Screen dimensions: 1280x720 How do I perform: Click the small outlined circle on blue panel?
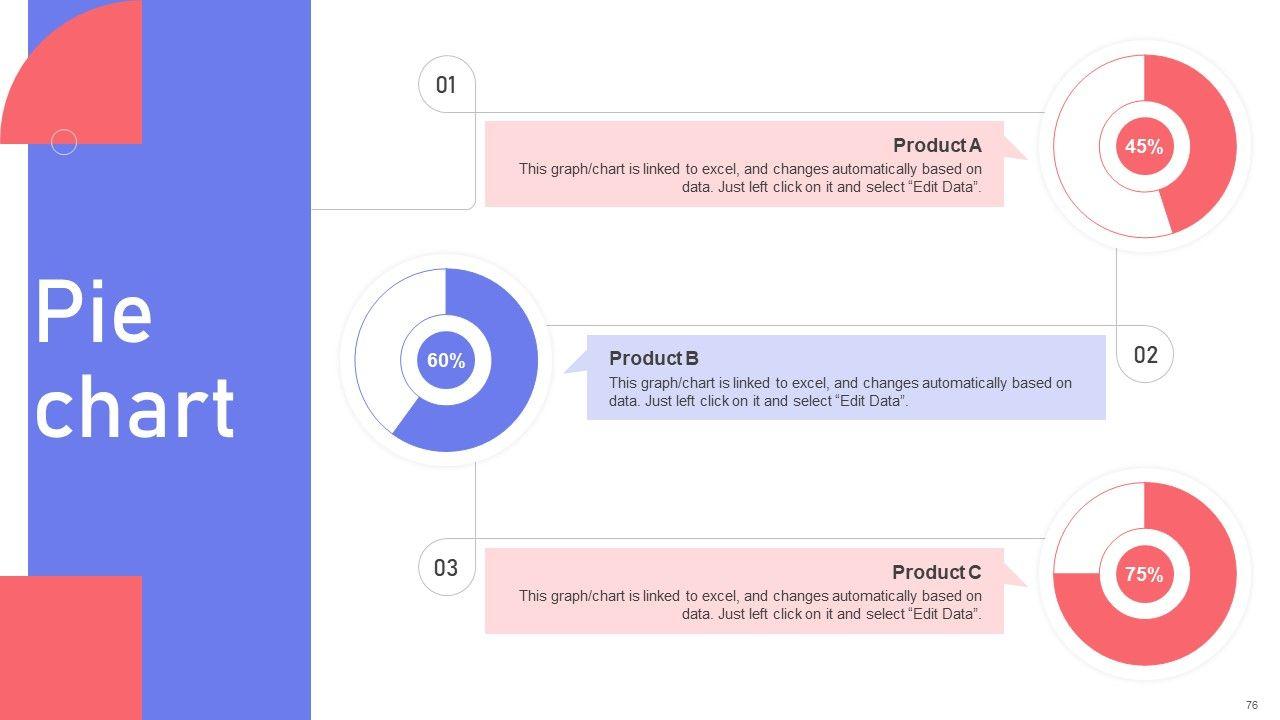click(64, 142)
